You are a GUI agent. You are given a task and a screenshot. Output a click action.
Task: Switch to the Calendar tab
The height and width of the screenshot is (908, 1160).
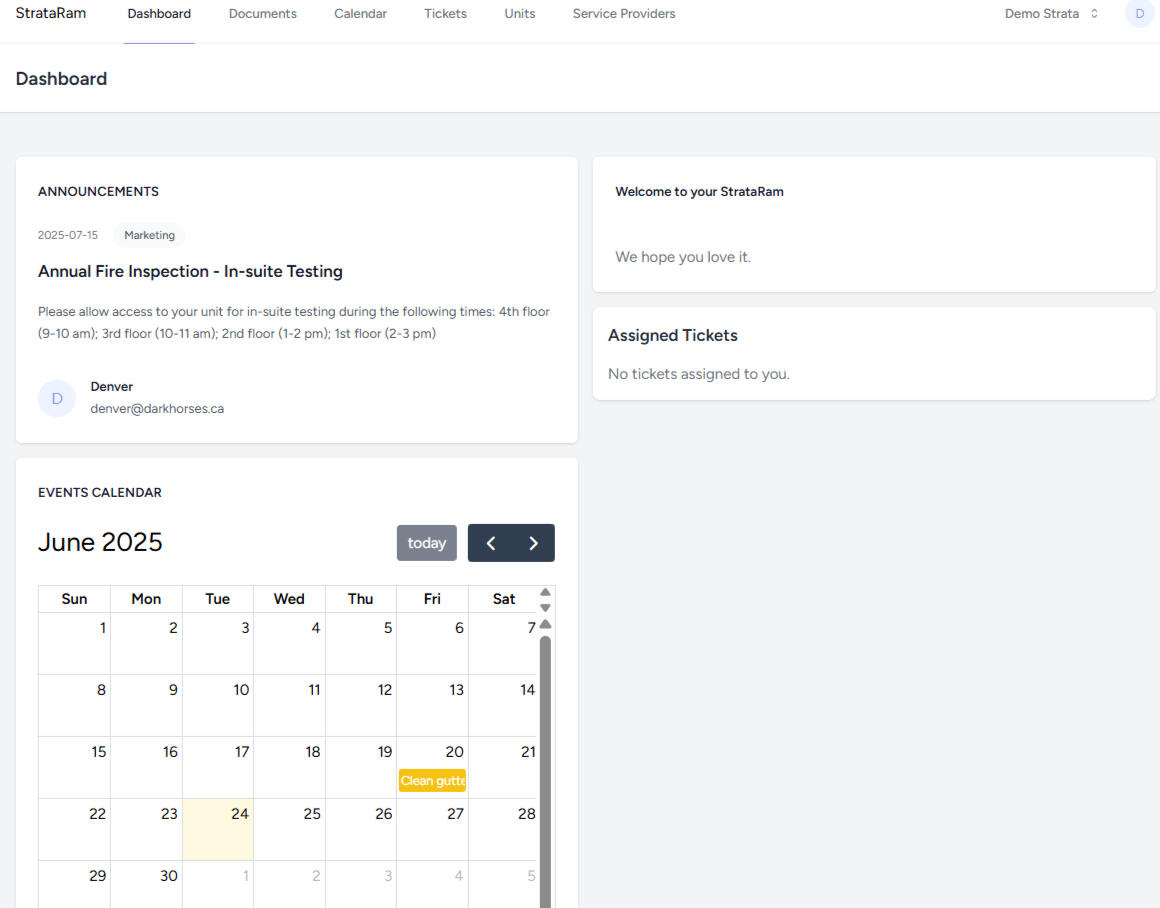(x=360, y=14)
